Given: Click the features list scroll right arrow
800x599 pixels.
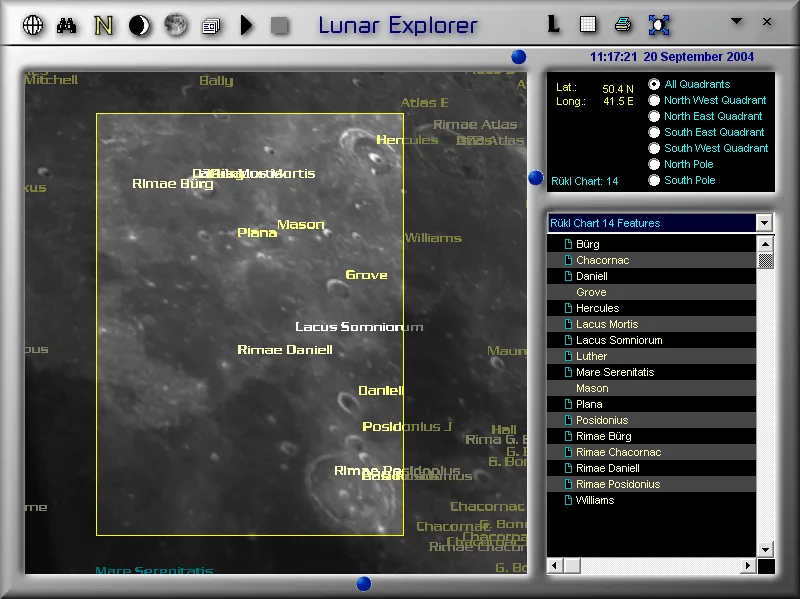Looking at the screenshot, I should tap(748, 565).
